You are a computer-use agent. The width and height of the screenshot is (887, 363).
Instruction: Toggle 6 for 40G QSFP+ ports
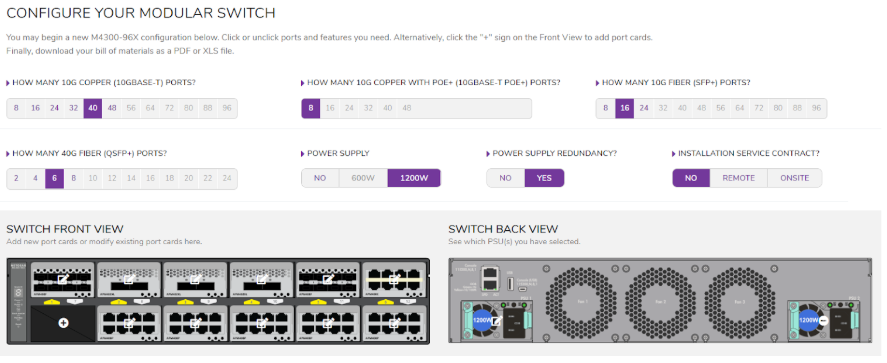pos(55,179)
